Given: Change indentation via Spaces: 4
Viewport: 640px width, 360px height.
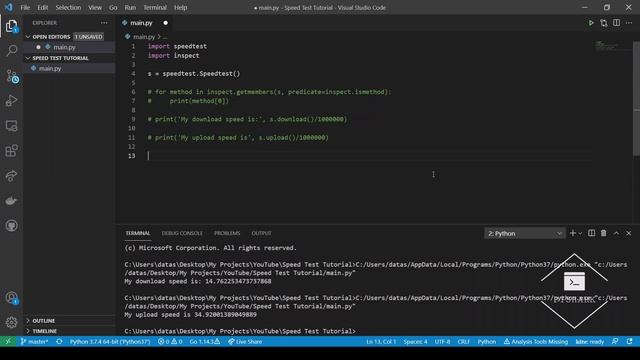Looking at the screenshot, I should (415, 342).
